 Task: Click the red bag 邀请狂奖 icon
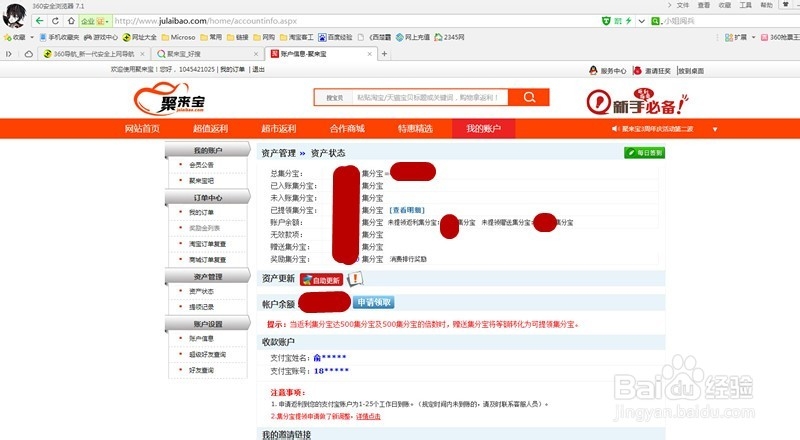tap(637, 70)
